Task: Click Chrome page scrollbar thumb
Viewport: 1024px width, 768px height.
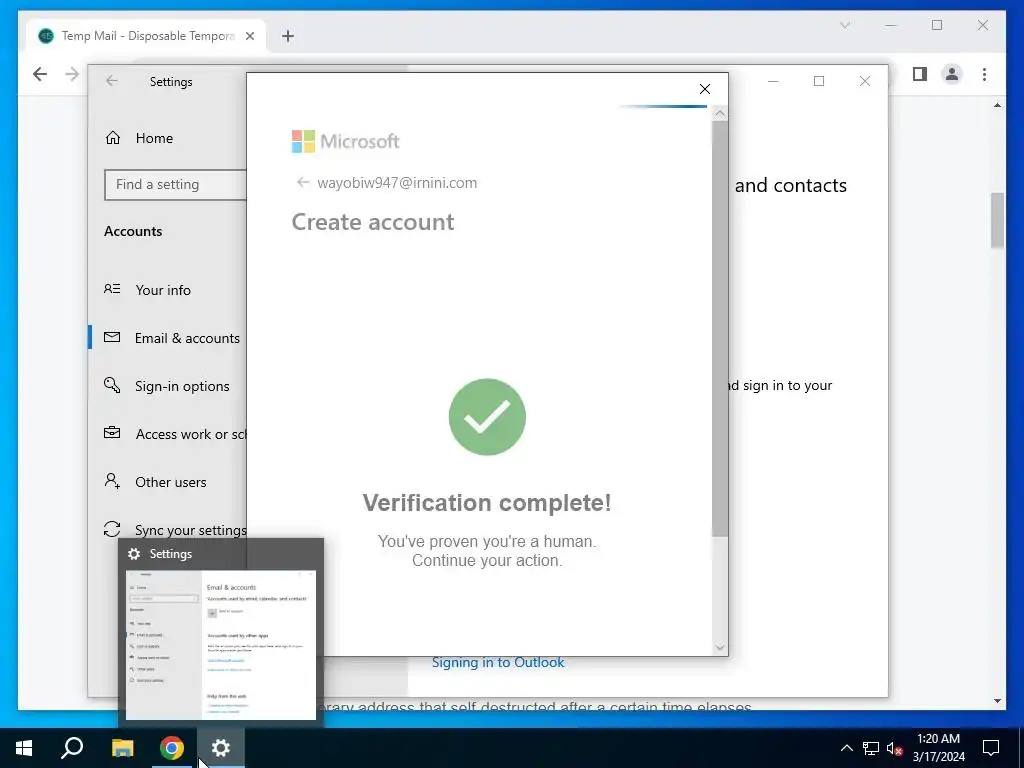Action: coord(997,220)
